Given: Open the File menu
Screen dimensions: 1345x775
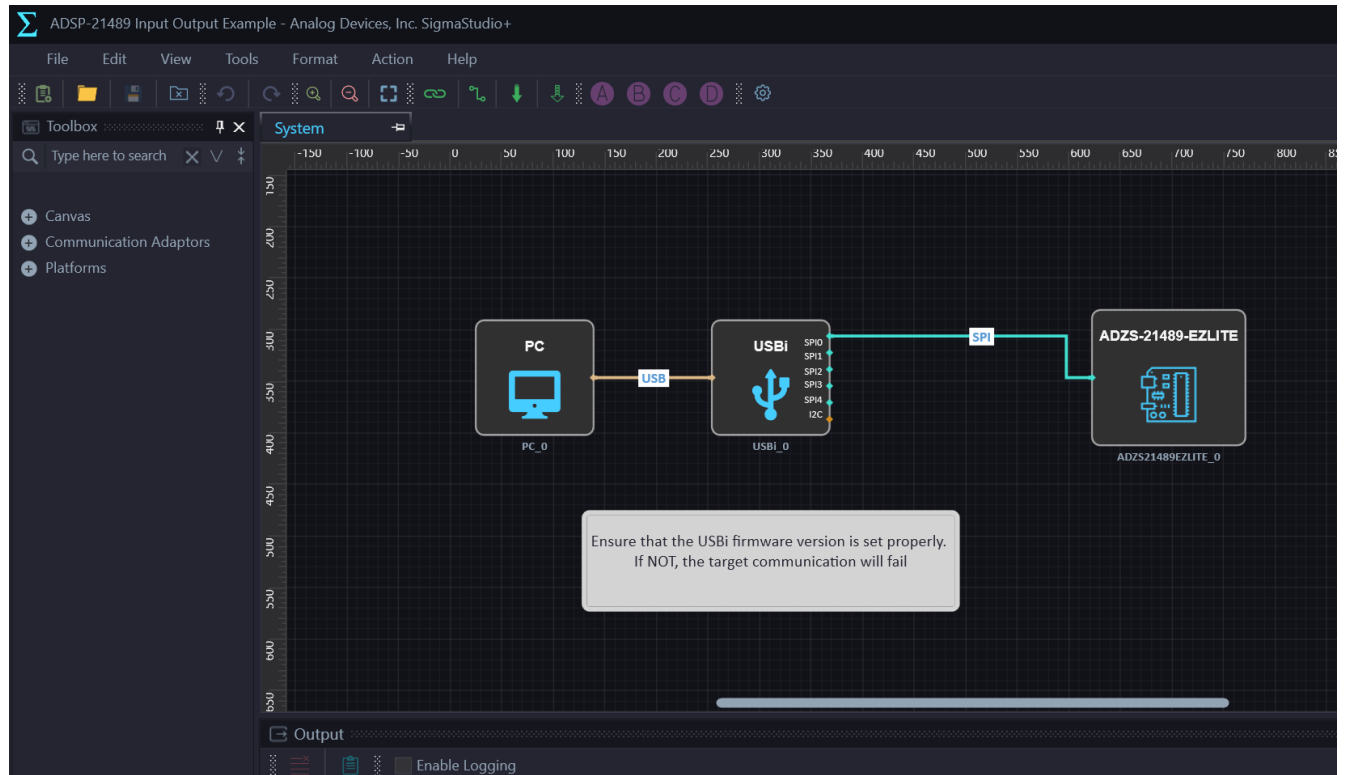Looking at the screenshot, I should point(57,59).
